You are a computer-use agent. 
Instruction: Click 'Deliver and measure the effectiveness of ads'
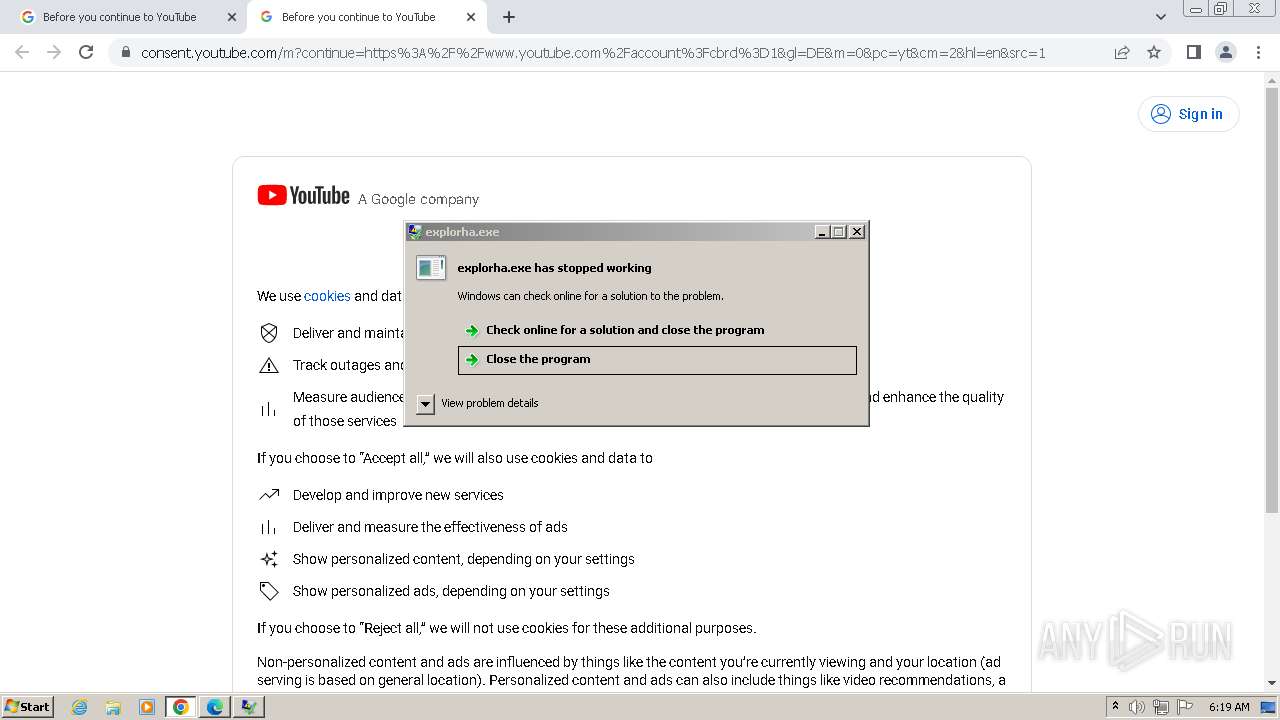tap(430, 527)
